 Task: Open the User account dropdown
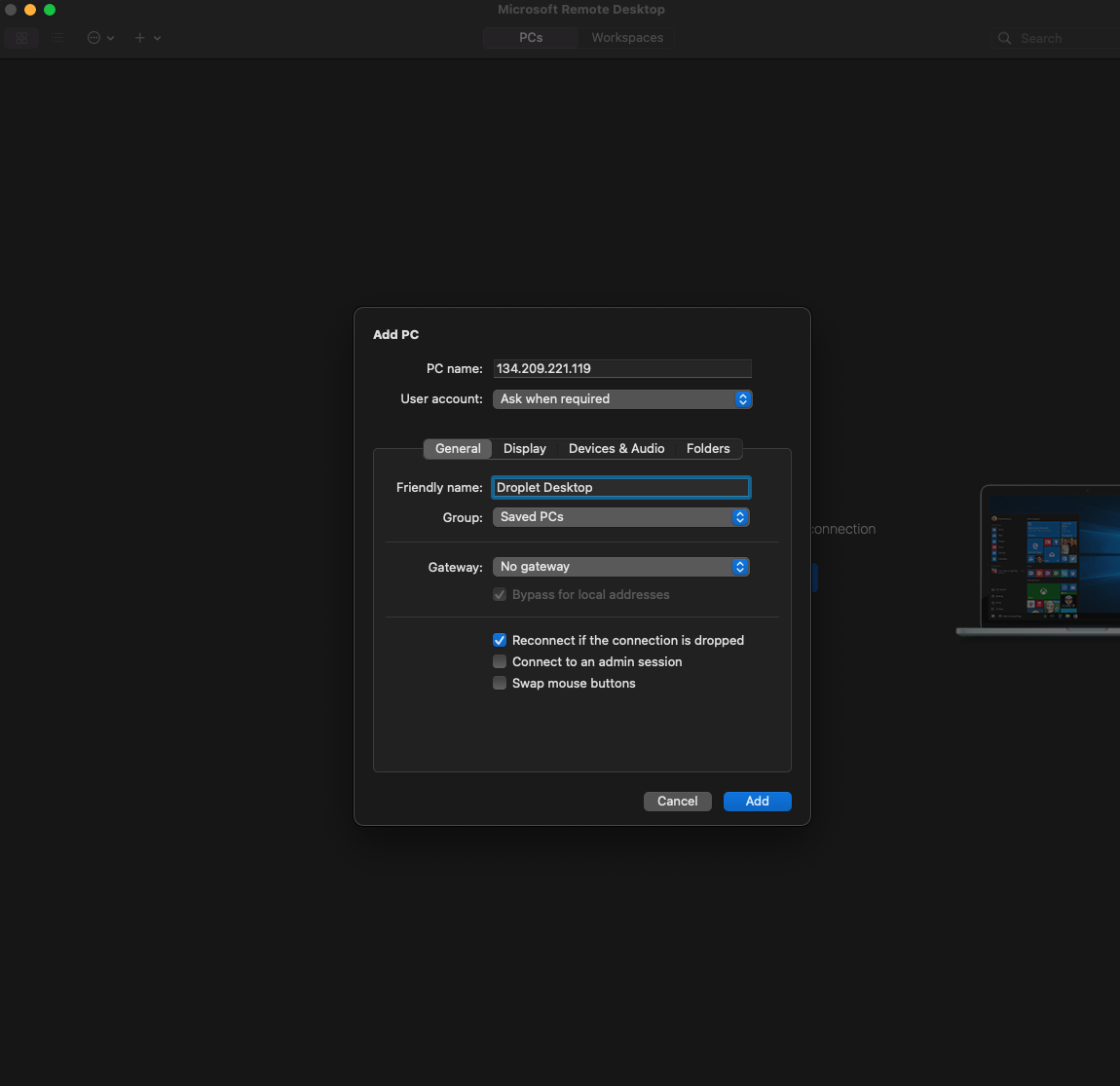621,399
